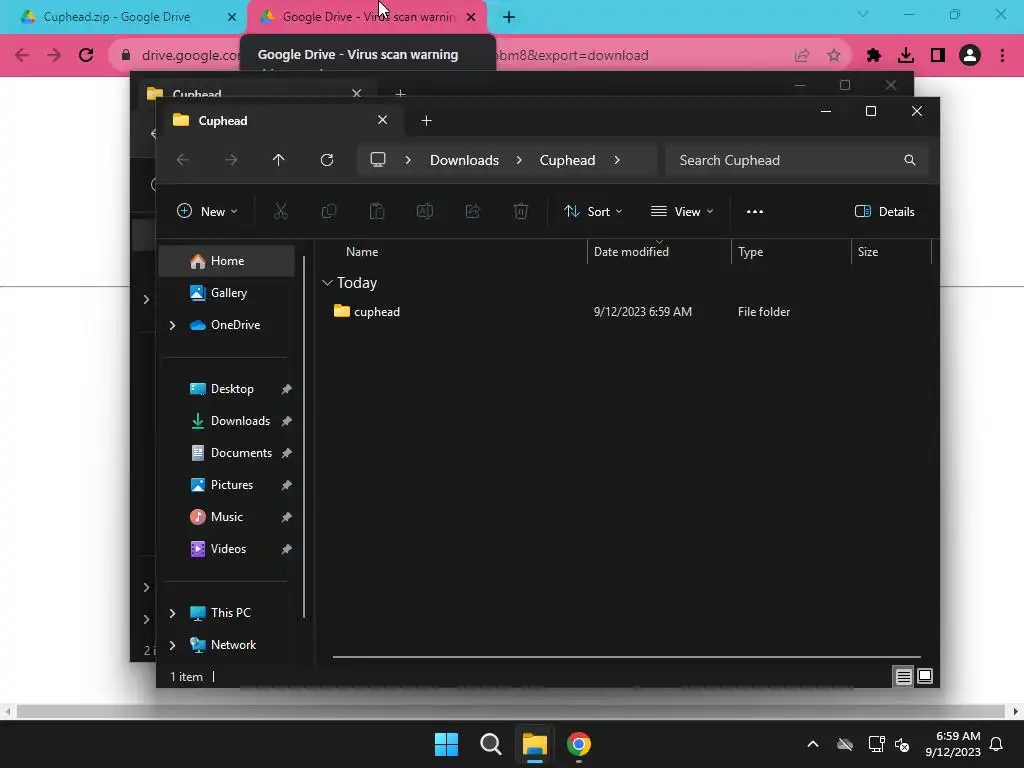1024x768 pixels.
Task: Open the See more ellipsis menu
Action: tap(754, 212)
